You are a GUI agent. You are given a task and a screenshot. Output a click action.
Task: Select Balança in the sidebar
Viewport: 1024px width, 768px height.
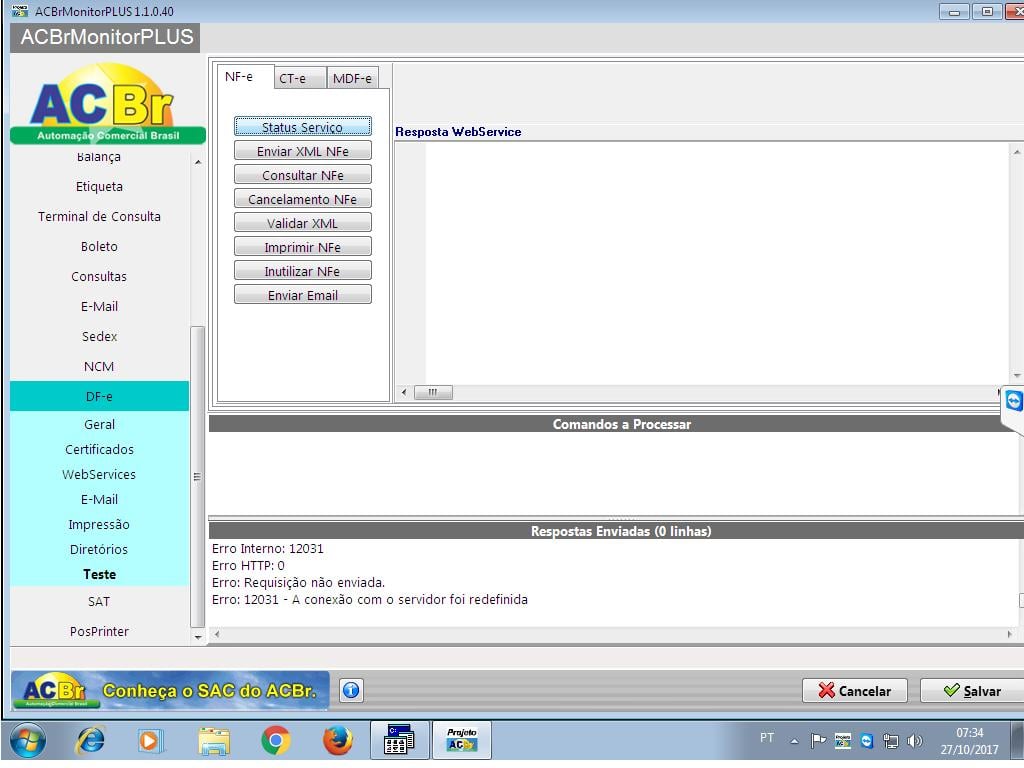pyautogui.click(x=99, y=157)
